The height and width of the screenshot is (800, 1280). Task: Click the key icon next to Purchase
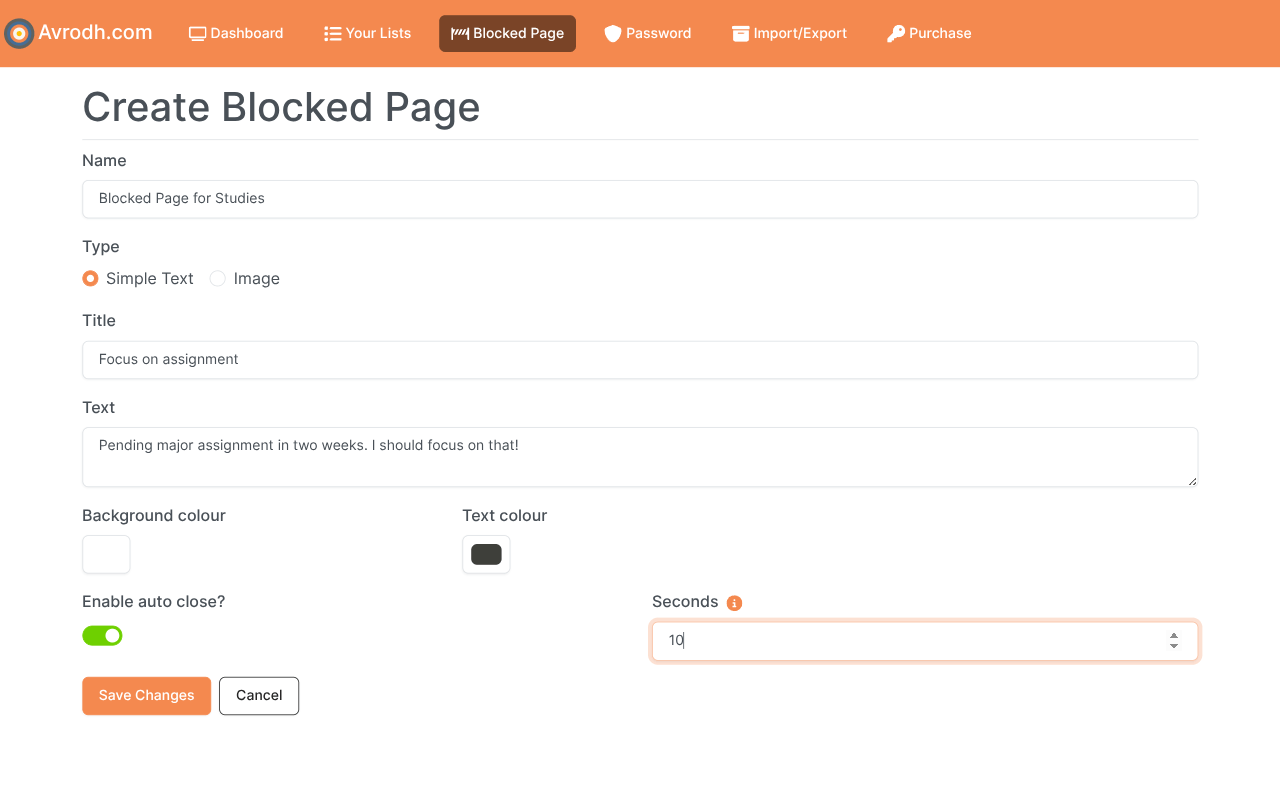point(895,33)
